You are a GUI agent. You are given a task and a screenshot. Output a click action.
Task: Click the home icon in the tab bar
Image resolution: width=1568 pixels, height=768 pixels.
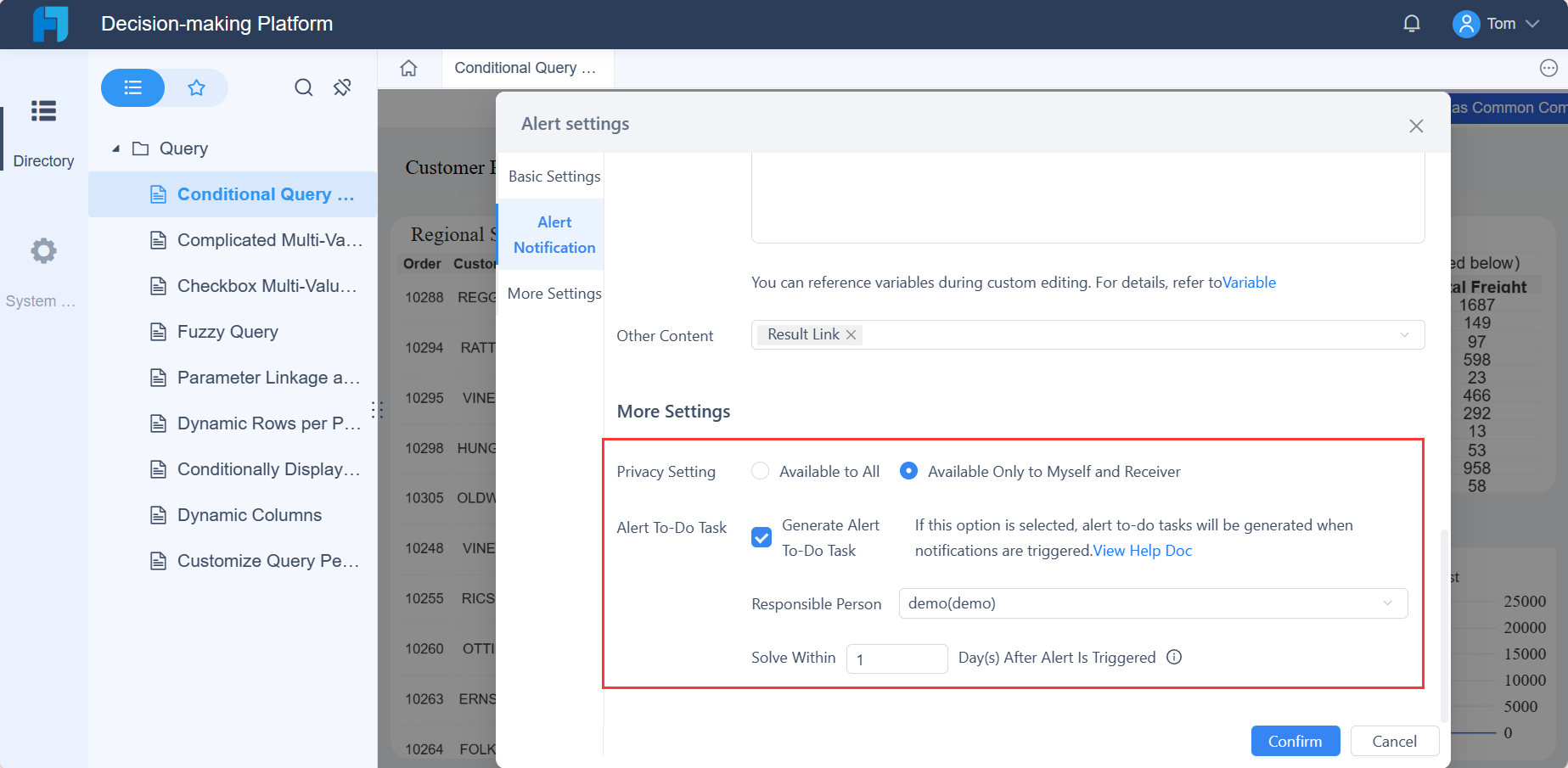point(408,68)
